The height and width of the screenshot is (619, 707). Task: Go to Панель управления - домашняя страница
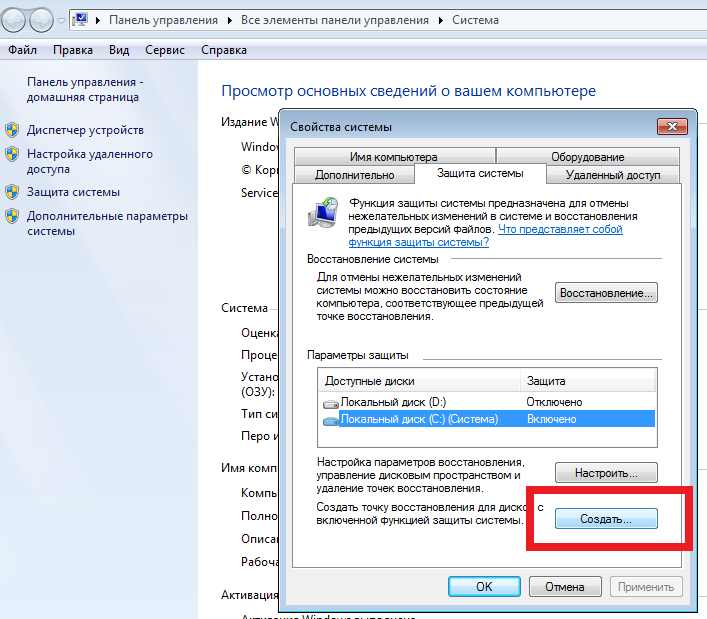[85, 89]
